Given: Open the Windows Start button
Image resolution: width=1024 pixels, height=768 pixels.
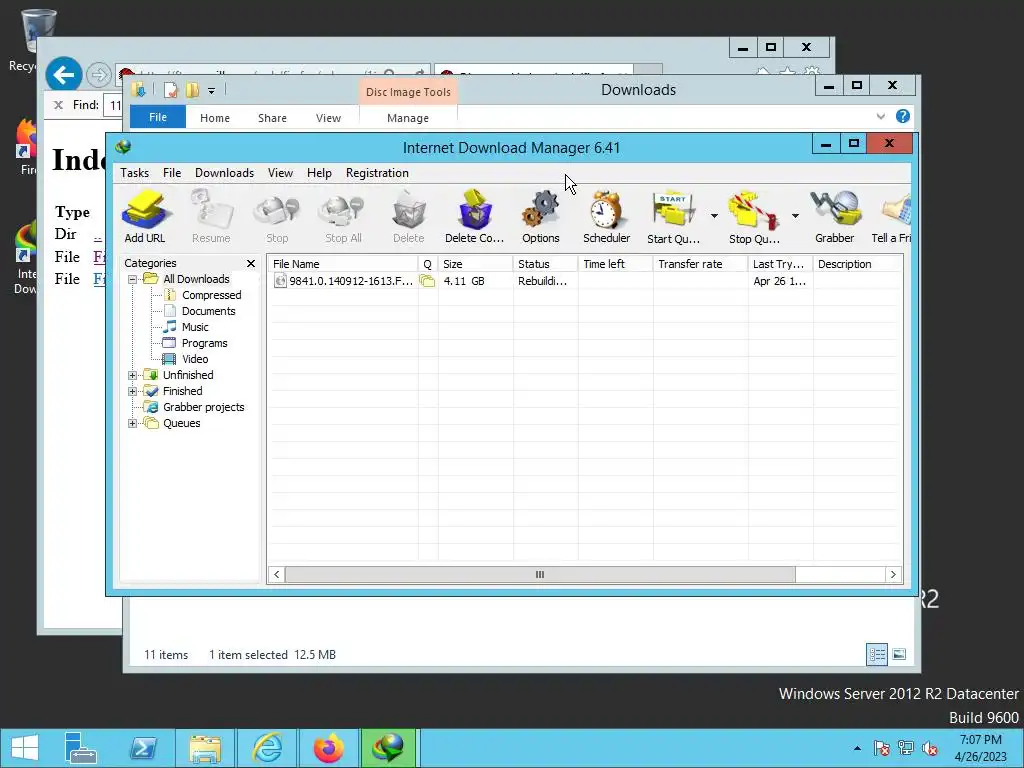Looking at the screenshot, I should point(25,748).
